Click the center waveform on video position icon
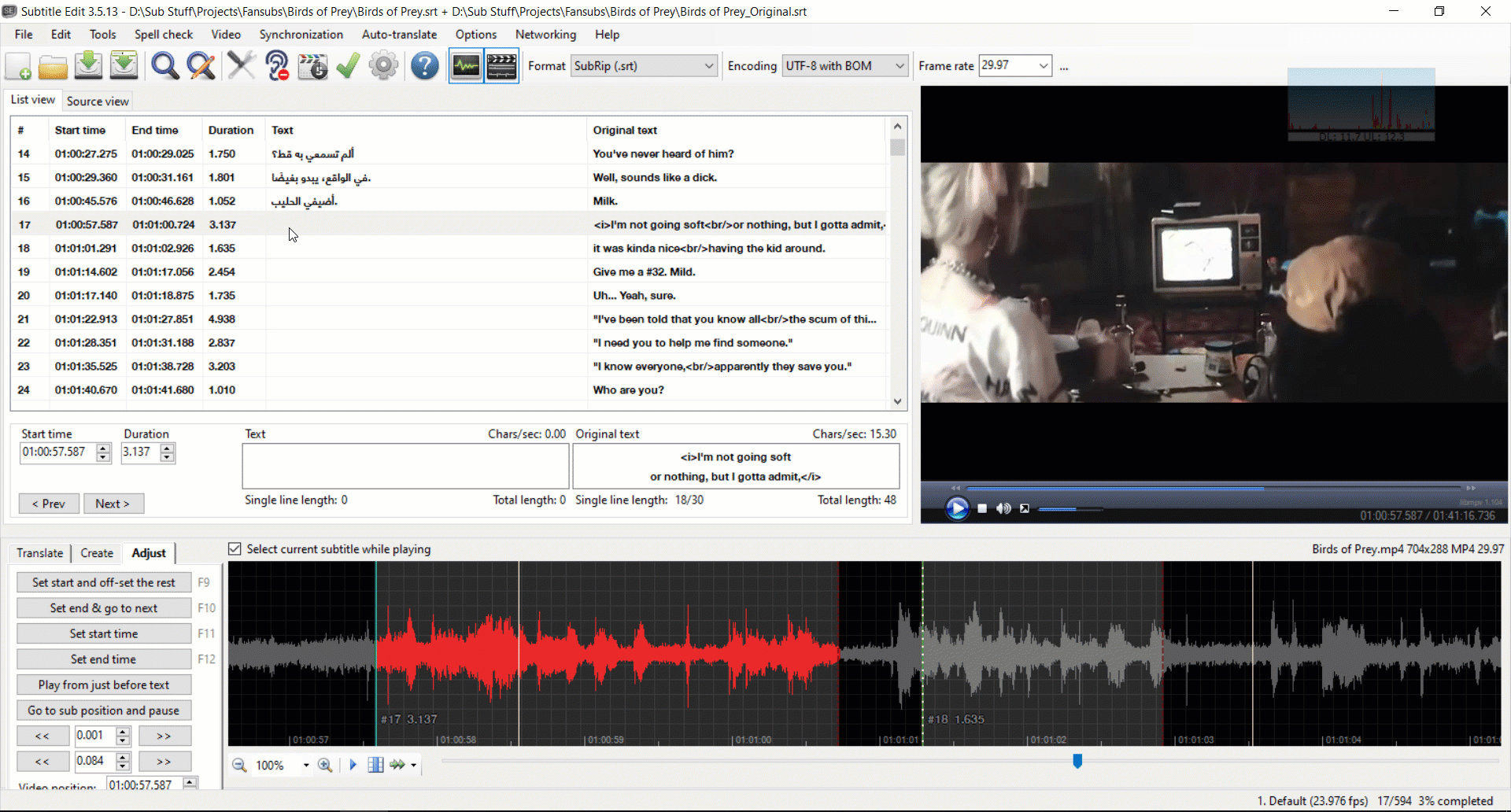1511x812 pixels. (x=375, y=765)
